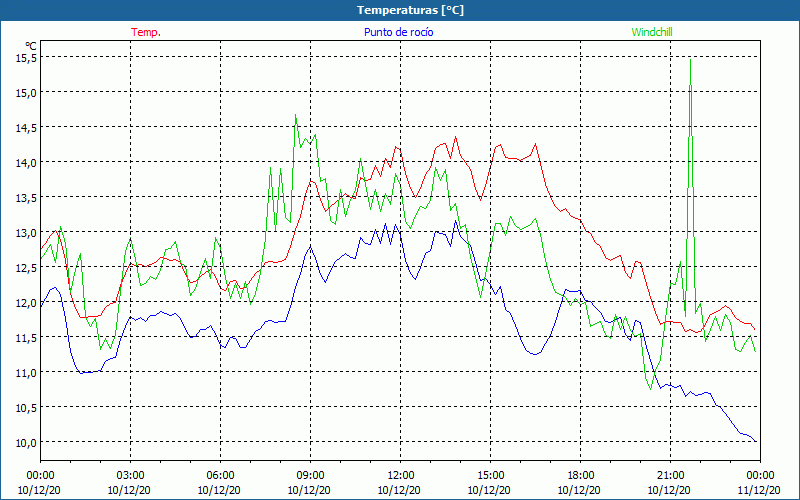800x500 pixels.
Task: Click the 12,0 y-axis value
Action: [26, 303]
